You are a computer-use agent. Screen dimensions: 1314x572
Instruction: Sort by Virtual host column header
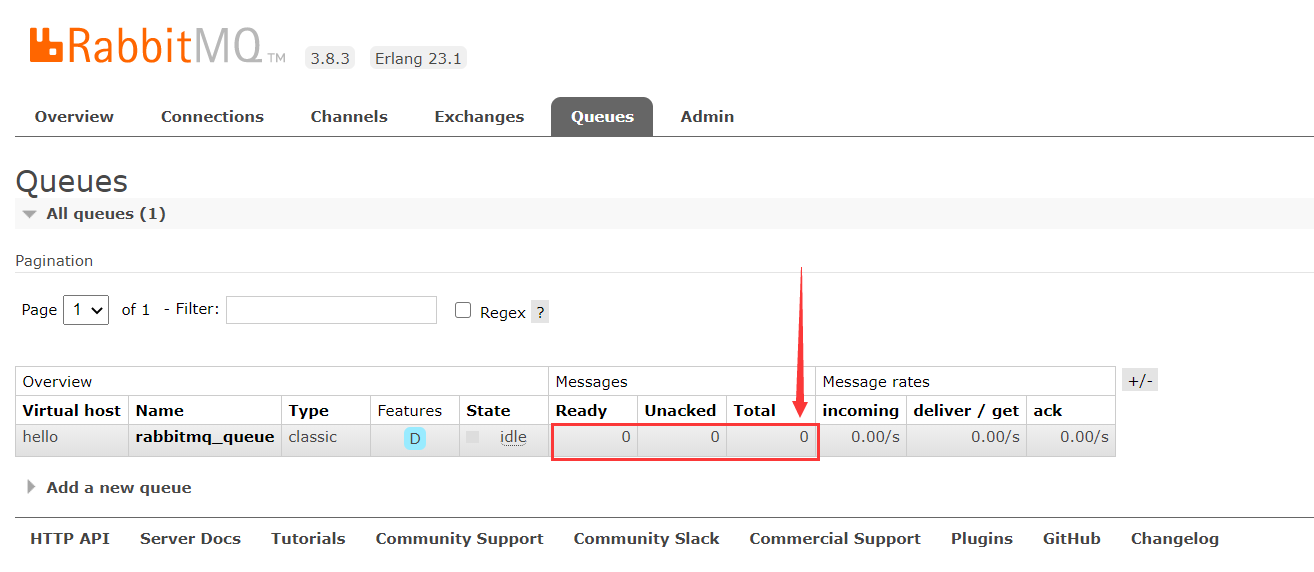pos(71,411)
